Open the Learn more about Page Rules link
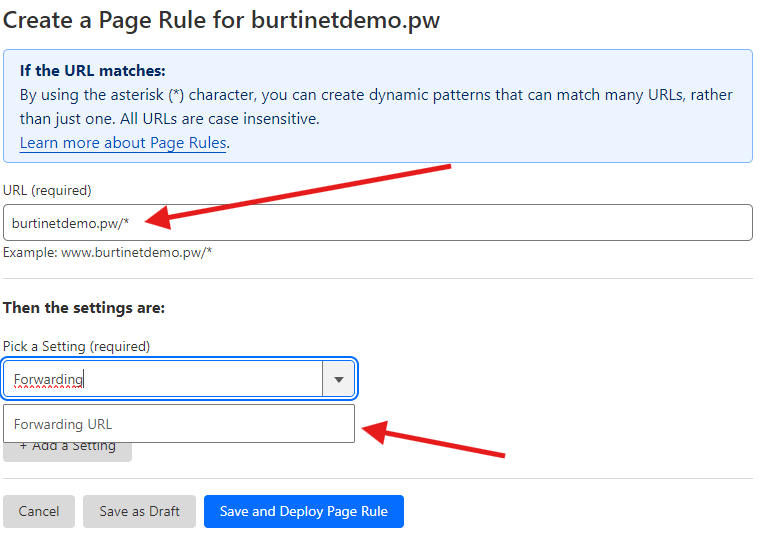This screenshot has height=538, width=764. [x=123, y=143]
